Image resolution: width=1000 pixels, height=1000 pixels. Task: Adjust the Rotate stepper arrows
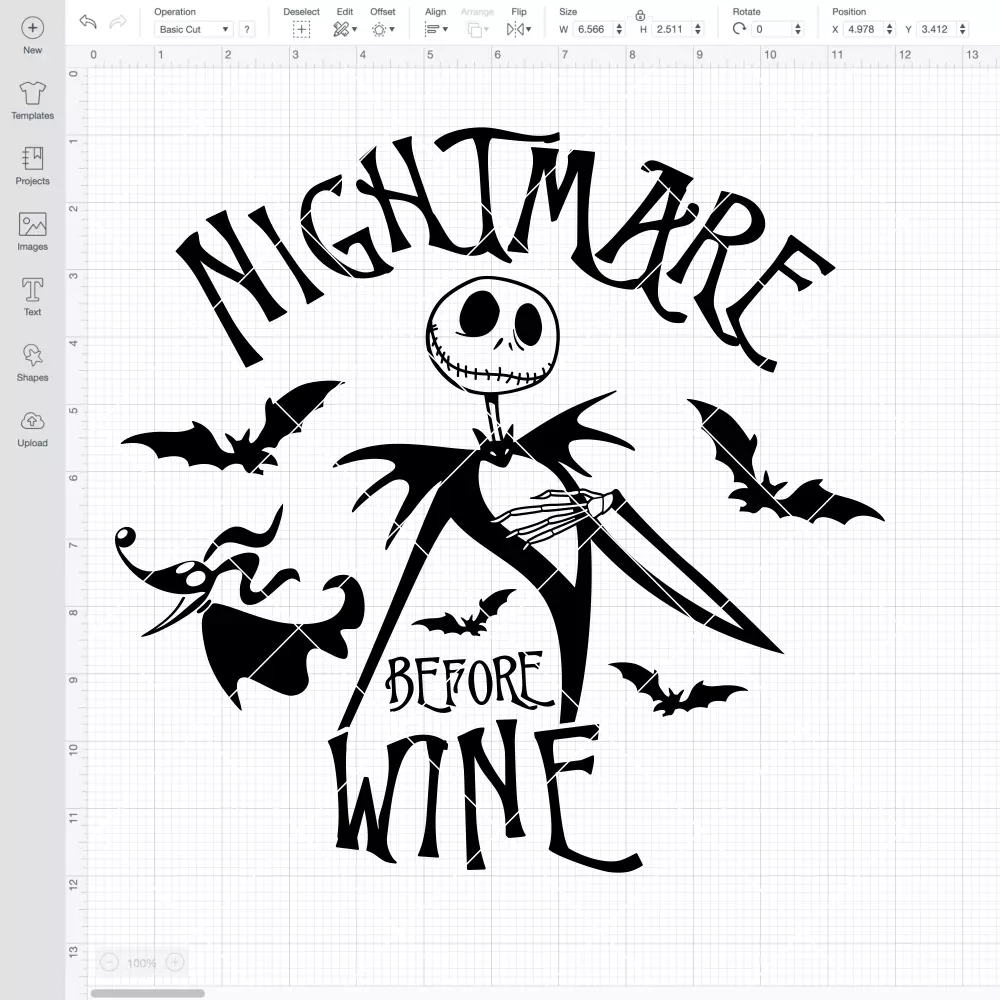pyautogui.click(x=798, y=29)
